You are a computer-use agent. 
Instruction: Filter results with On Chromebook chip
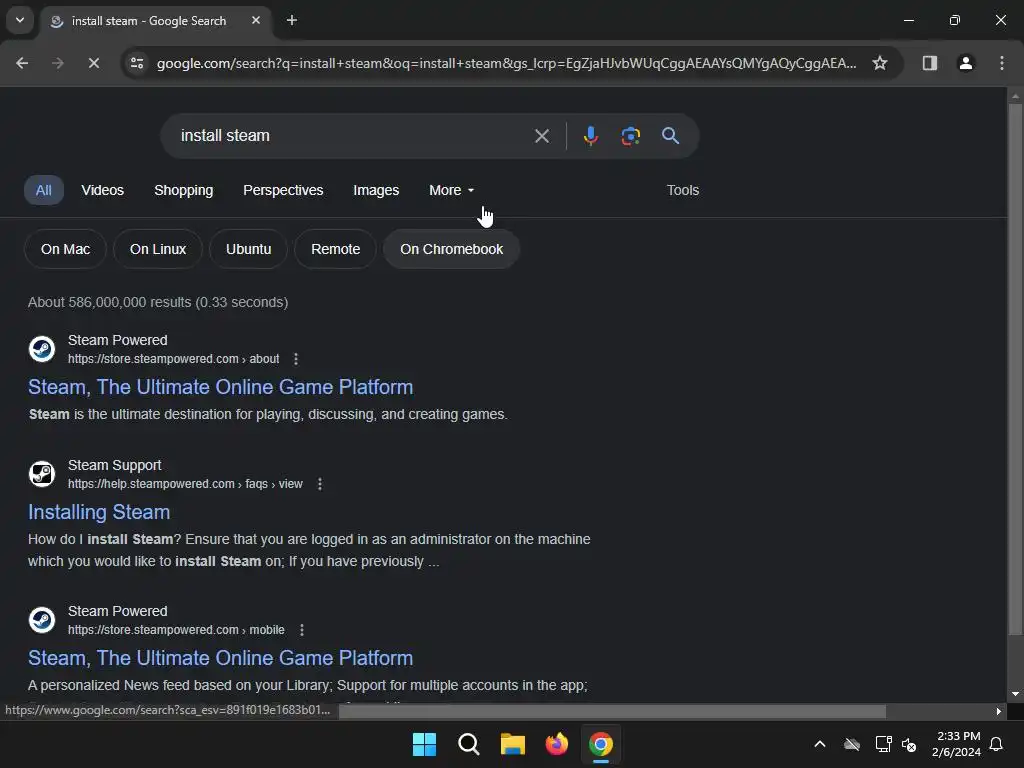click(x=451, y=249)
